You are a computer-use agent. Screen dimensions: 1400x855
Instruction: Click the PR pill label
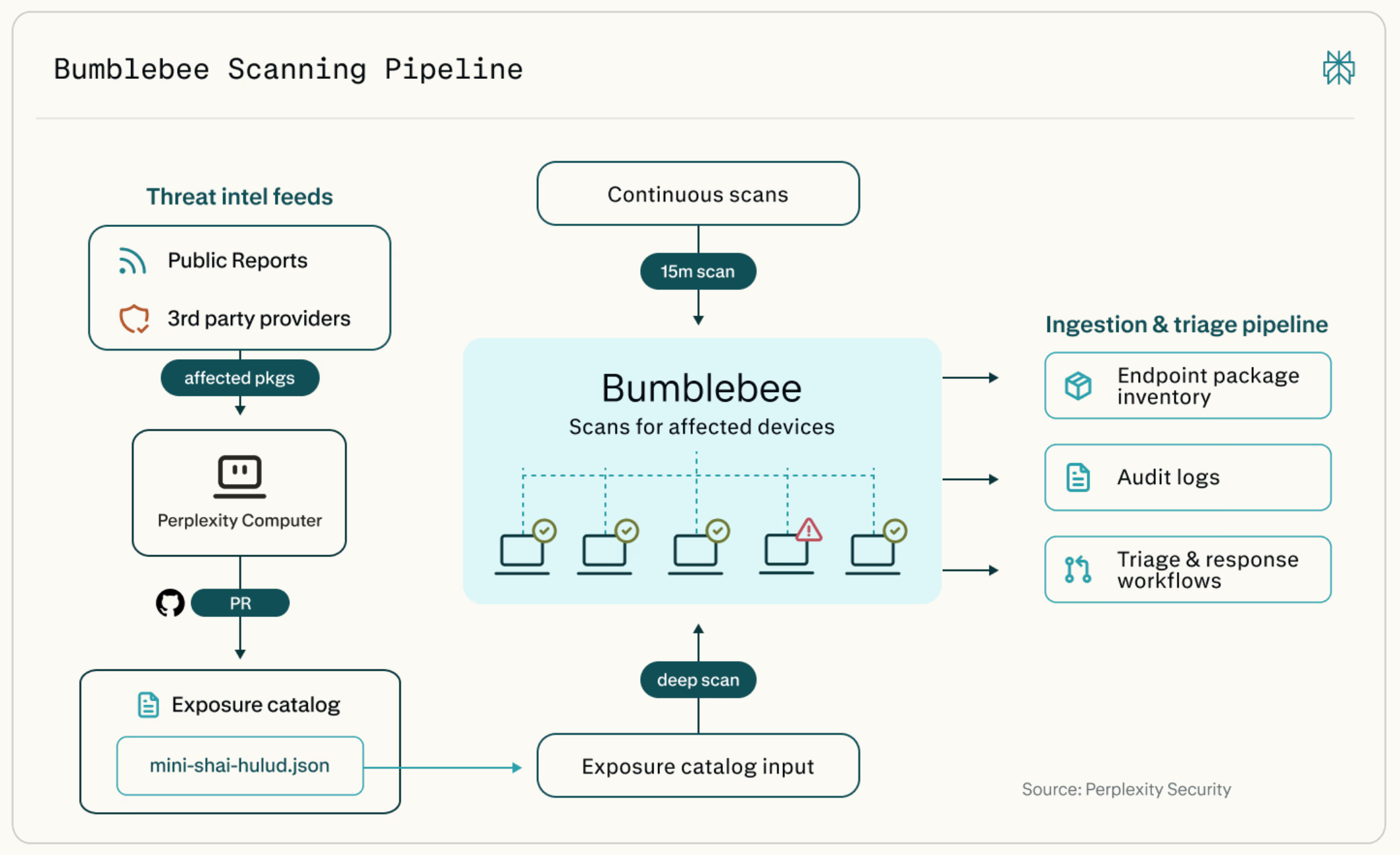[240, 603]
